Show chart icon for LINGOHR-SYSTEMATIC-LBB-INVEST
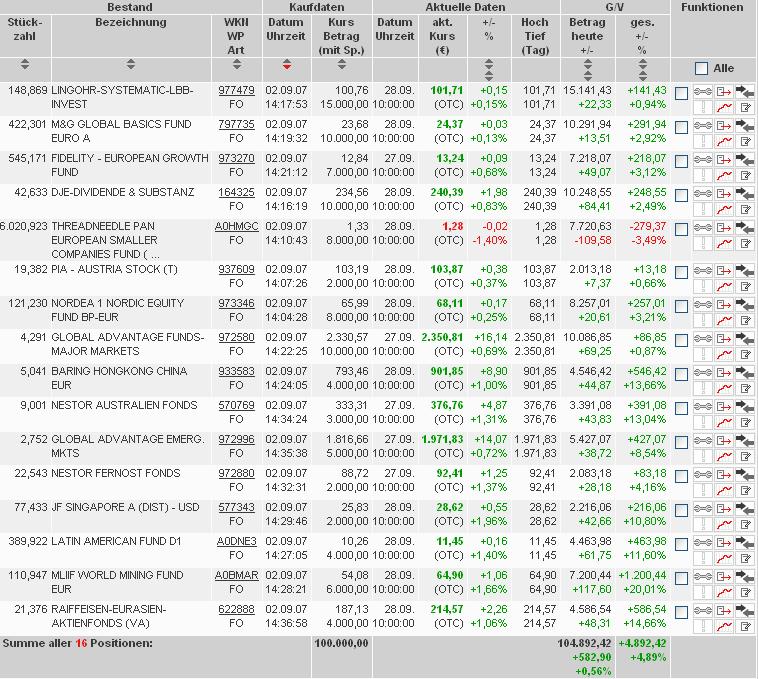758x679 pixels. [x=724, y=107]
